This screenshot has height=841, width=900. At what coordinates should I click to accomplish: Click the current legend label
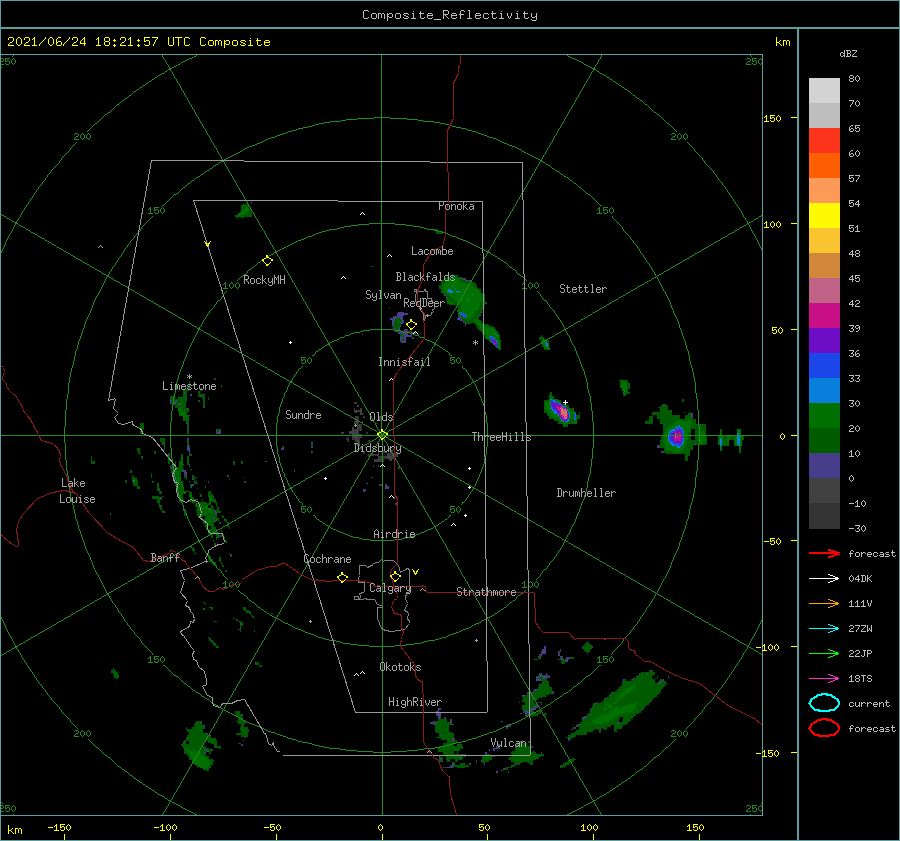(869, 703)
